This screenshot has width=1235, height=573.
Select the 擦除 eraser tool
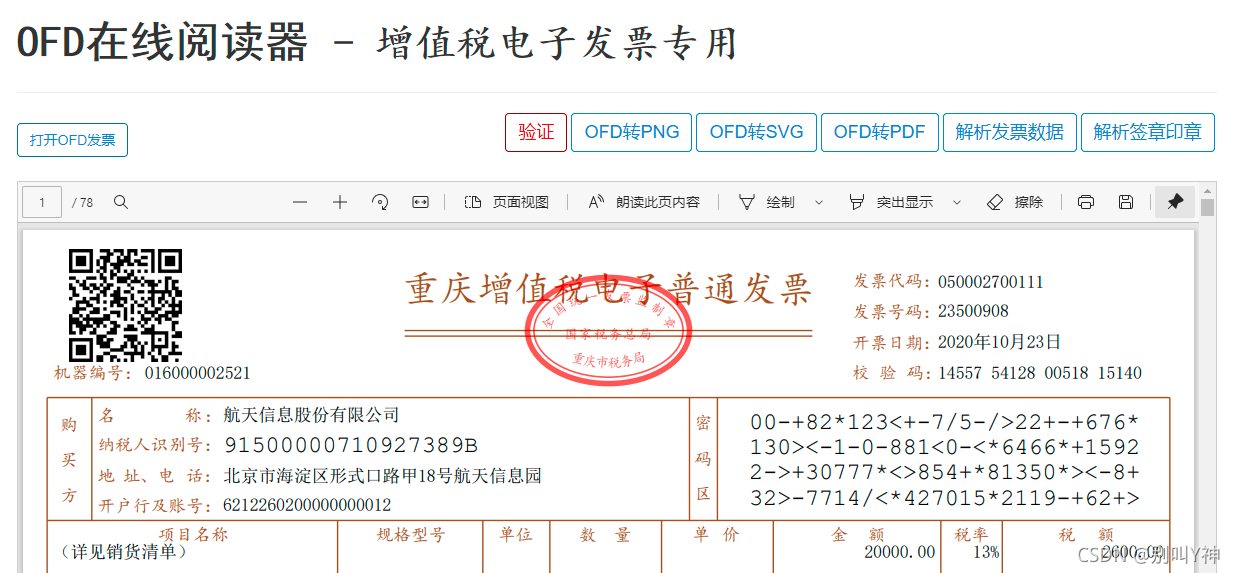coord(1015,202)
